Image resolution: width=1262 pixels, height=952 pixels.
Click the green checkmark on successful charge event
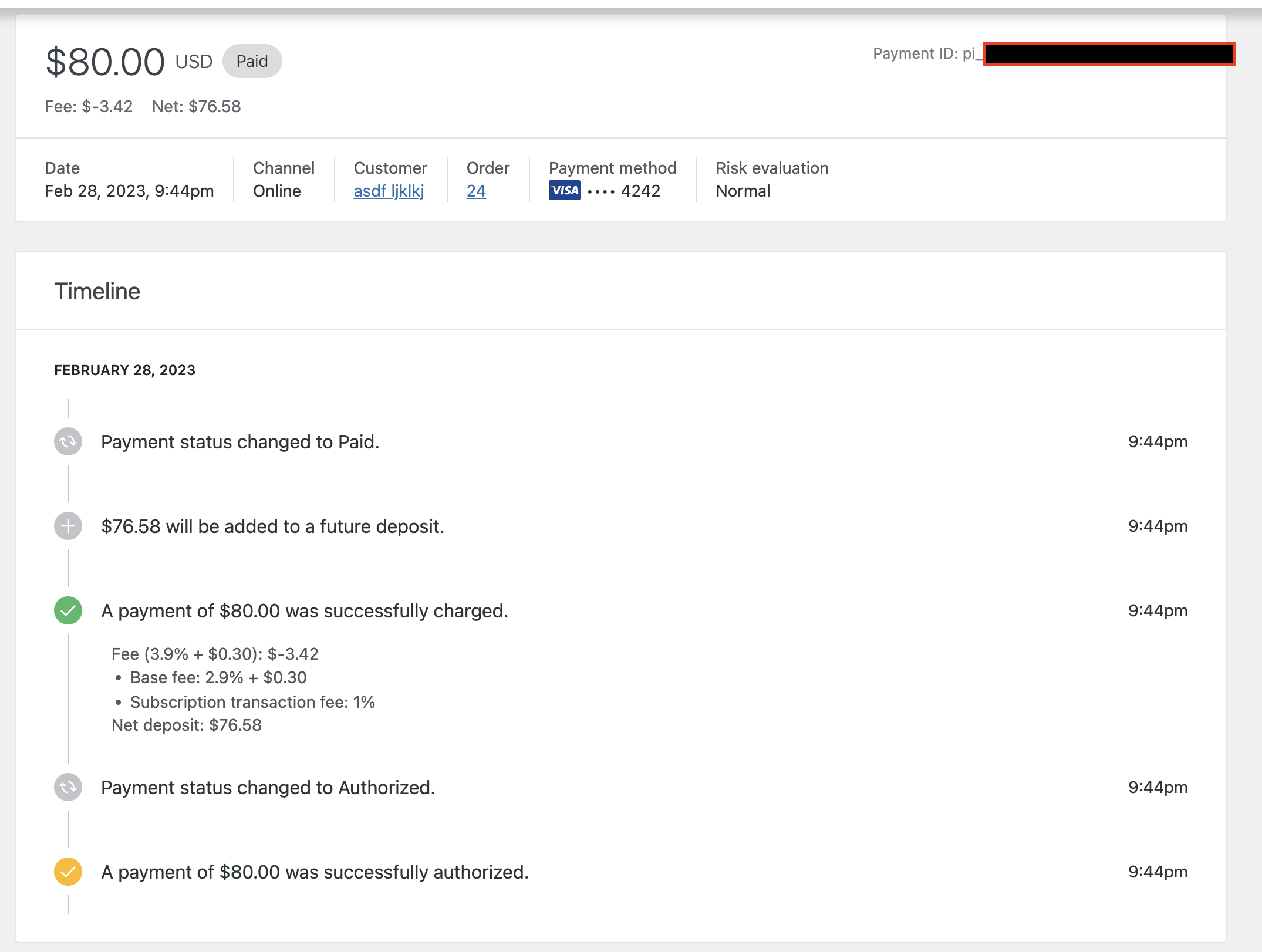[x=68, y=610]
